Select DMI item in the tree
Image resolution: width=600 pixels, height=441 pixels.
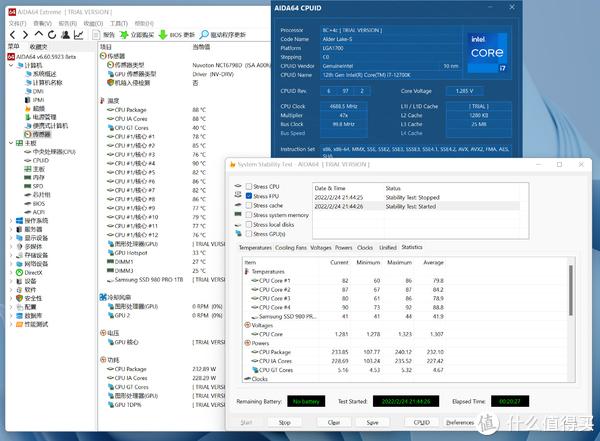coord(34,91)
